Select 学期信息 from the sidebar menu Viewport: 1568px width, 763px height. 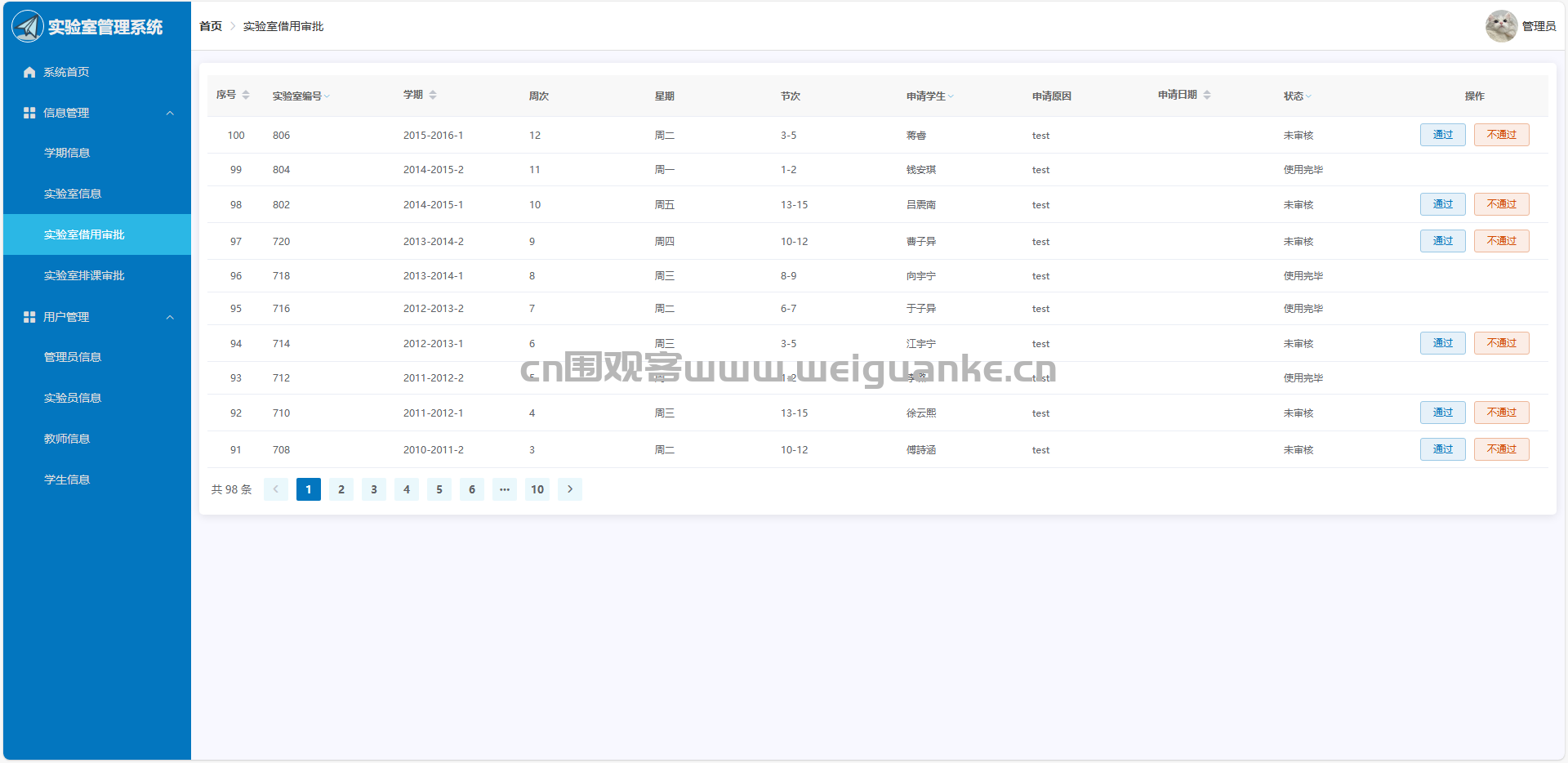(67, 154)
